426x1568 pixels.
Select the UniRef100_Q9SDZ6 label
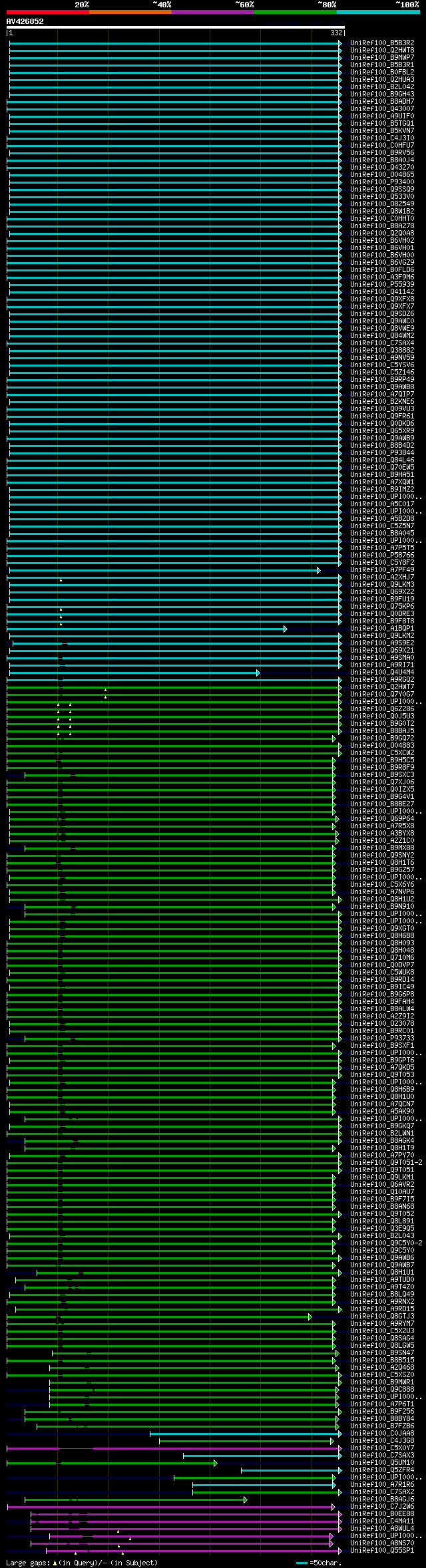coord(382,314)
